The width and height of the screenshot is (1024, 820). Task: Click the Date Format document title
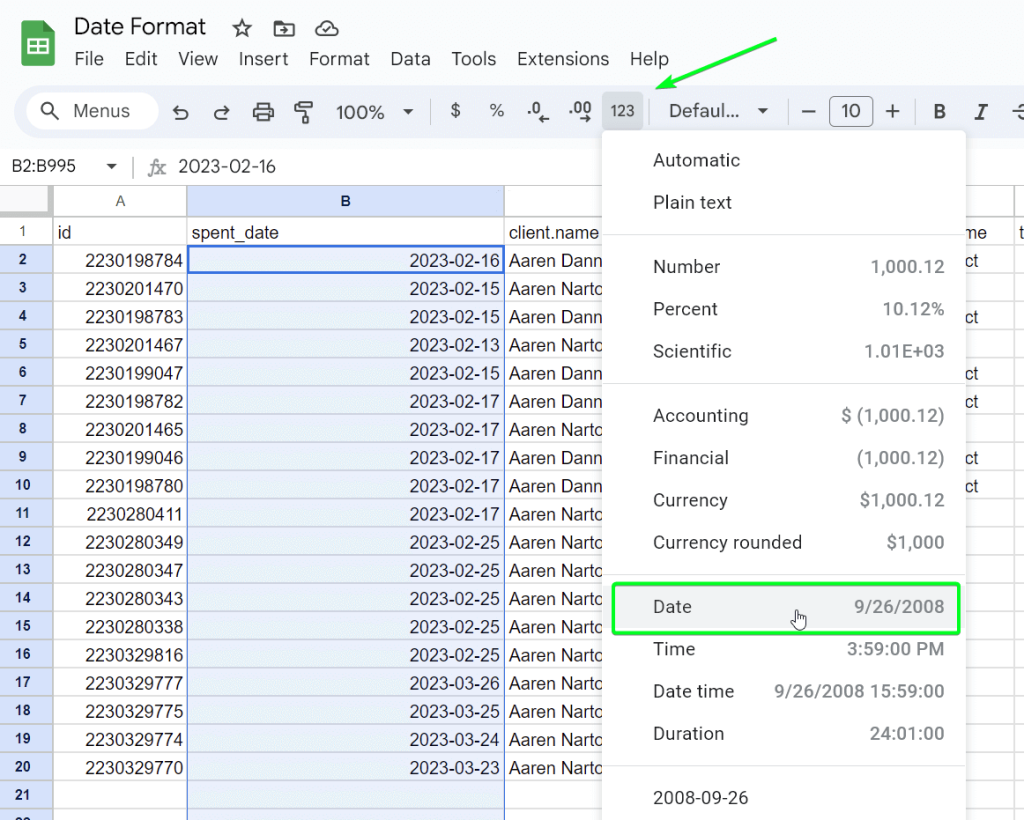point(140,27)
